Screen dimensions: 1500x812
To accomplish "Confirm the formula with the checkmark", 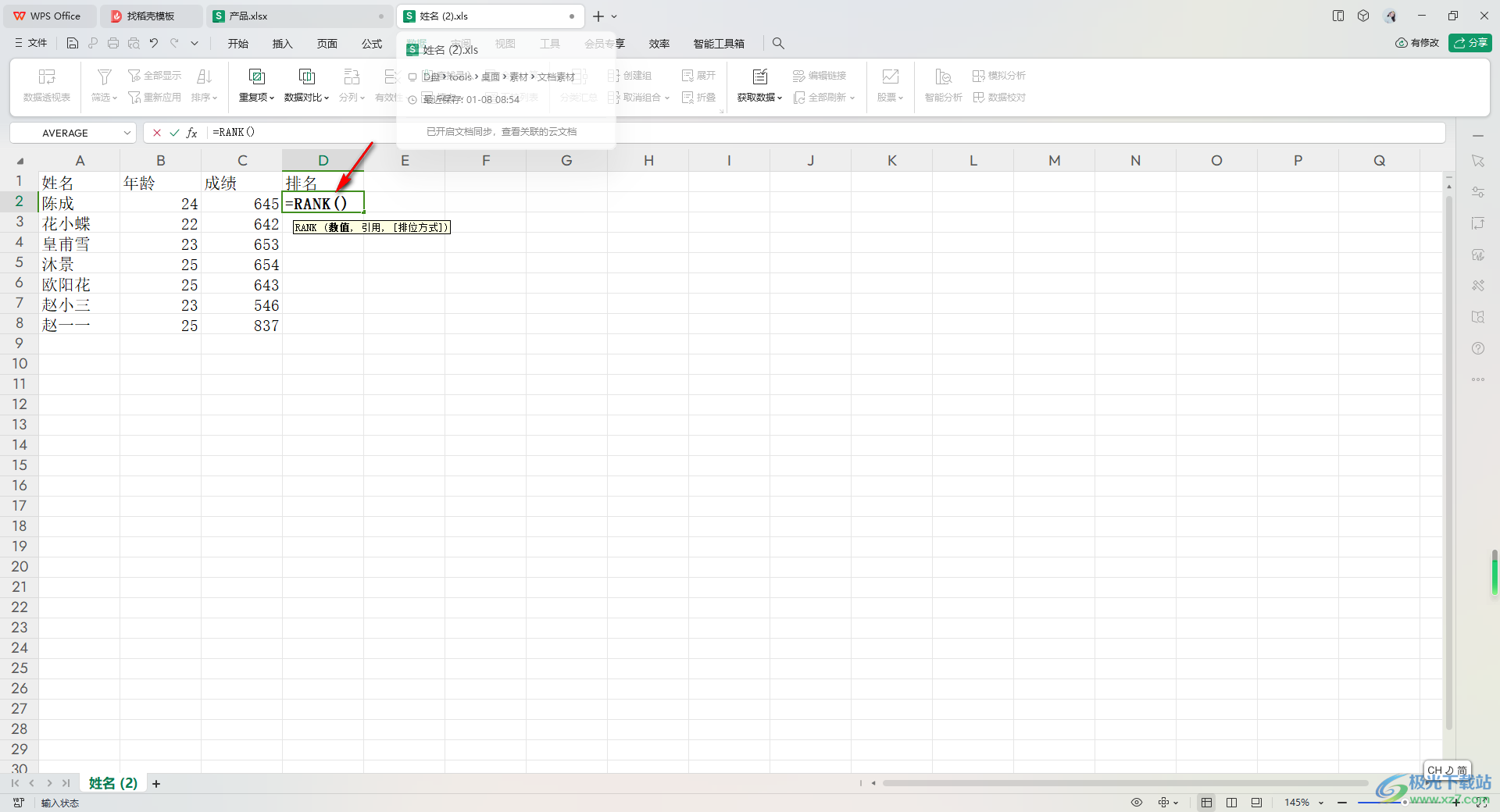I will click(x=174, y=134).
